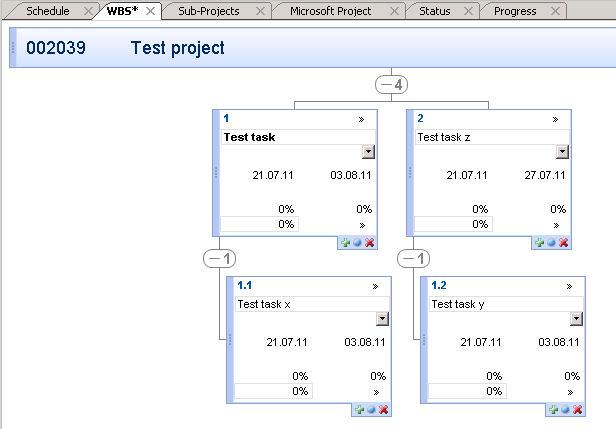Click the green plus icon on task 1

(345, 243)
